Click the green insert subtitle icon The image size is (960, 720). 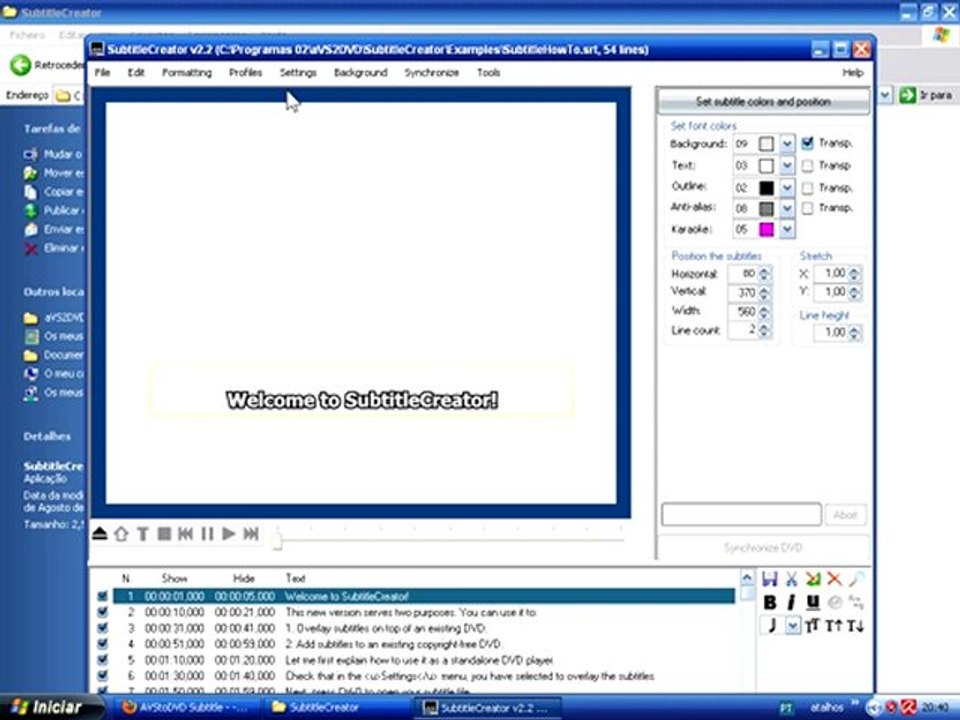[812, 579]
